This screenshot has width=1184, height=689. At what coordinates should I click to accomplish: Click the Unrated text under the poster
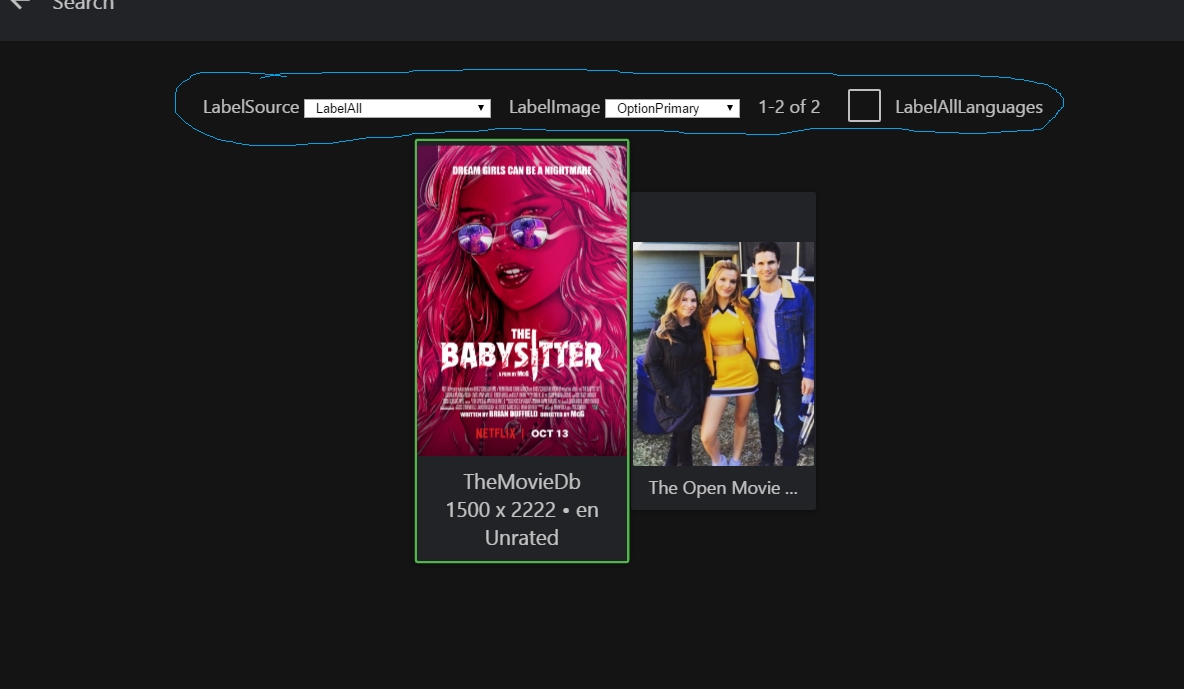click(x=522, y=538)
